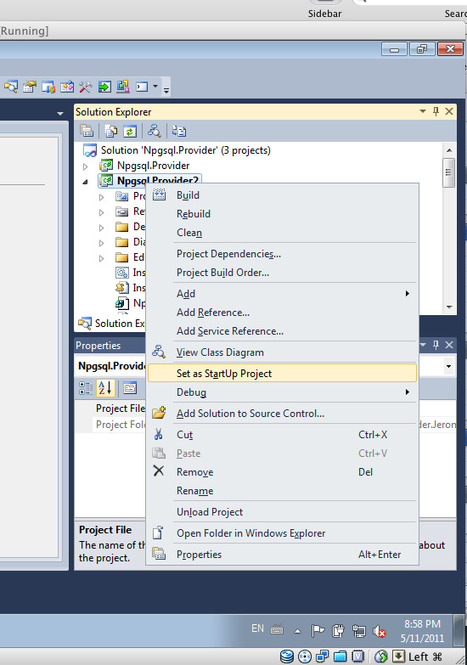Open the taskbar clock showing 8:58 PM
Screen dimensions: 467x665
point(422,631)
